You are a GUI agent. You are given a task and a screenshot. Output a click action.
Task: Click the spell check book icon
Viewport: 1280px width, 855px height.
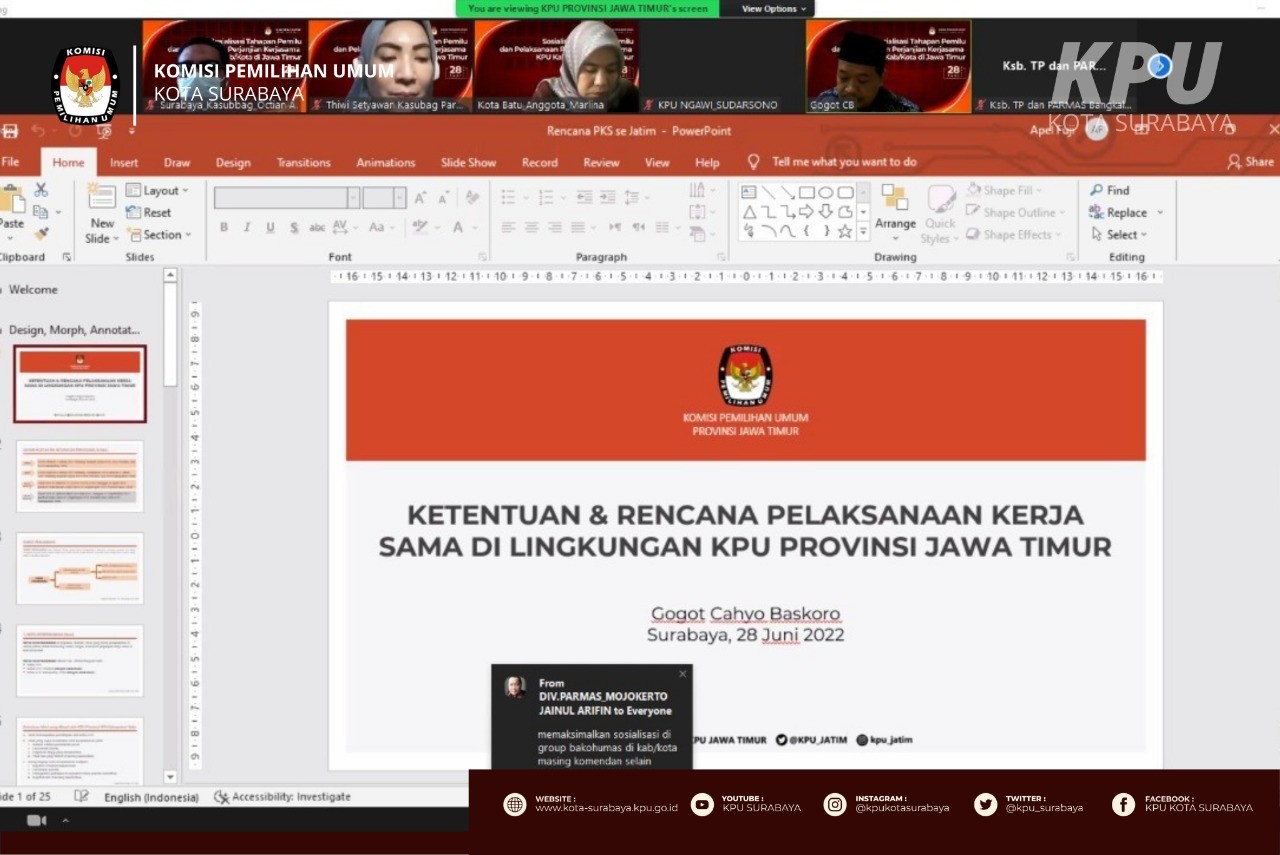pyautogui.click(x=82, y=797)
